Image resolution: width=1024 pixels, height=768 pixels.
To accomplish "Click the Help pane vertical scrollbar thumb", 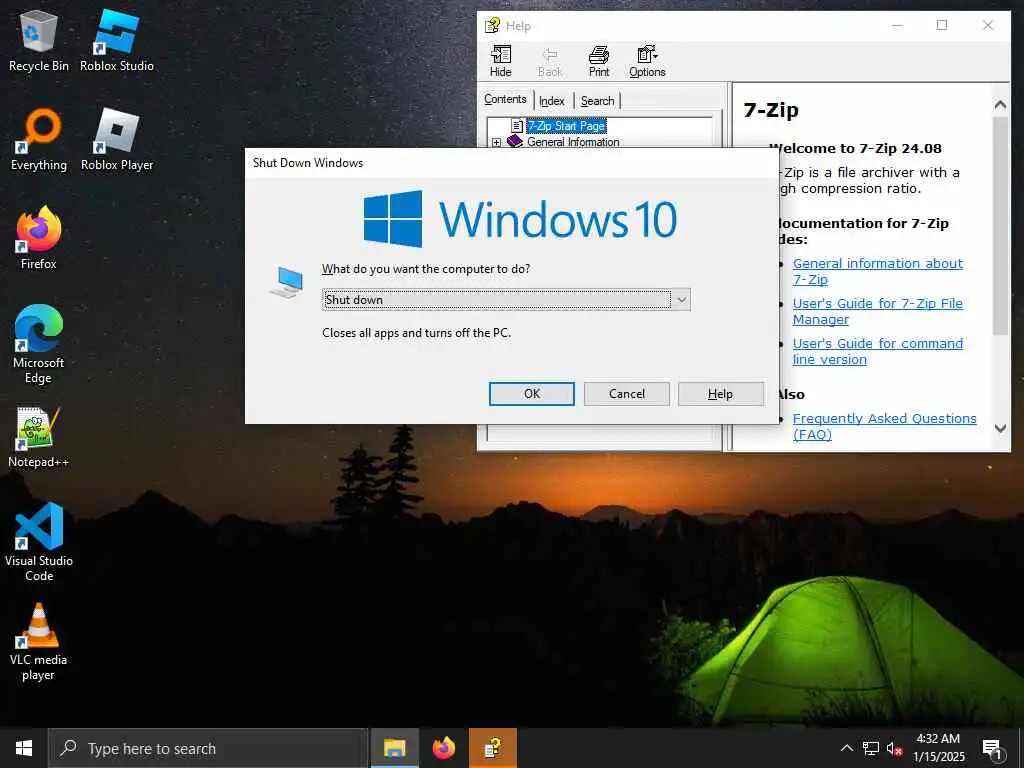I will pos(1000,226).
